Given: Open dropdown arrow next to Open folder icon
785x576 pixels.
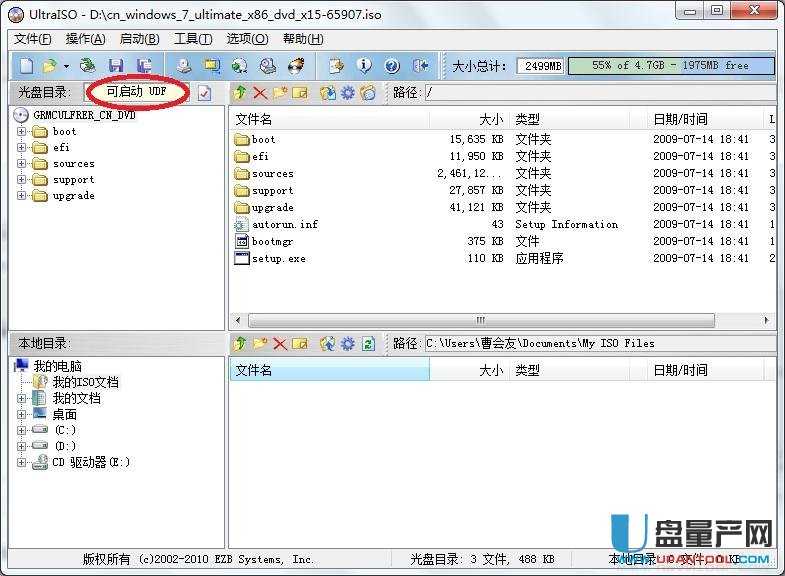Looking at the screenshot, I should [66, 66].
